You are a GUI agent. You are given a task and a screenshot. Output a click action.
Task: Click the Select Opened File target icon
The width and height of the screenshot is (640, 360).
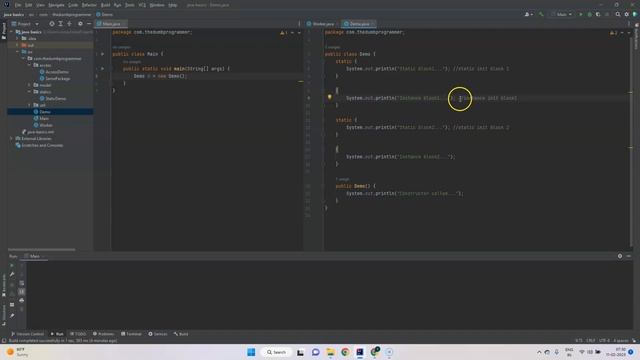[52, 24]
